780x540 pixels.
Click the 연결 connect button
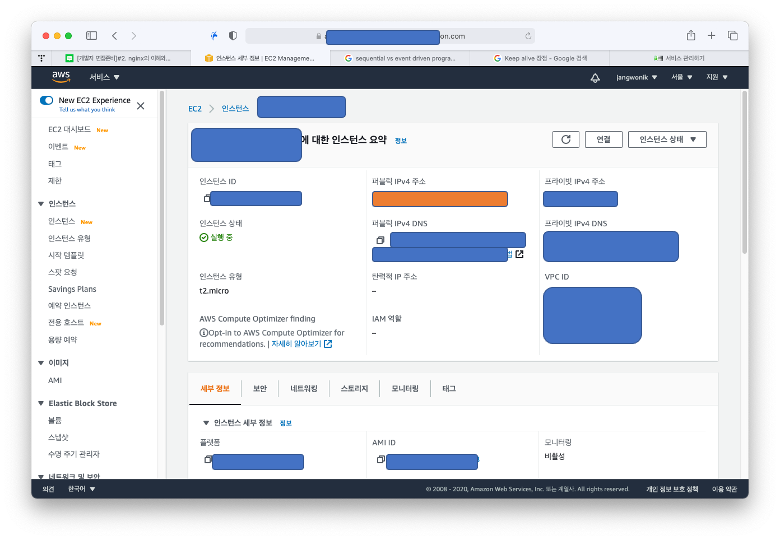click(603, 140)
